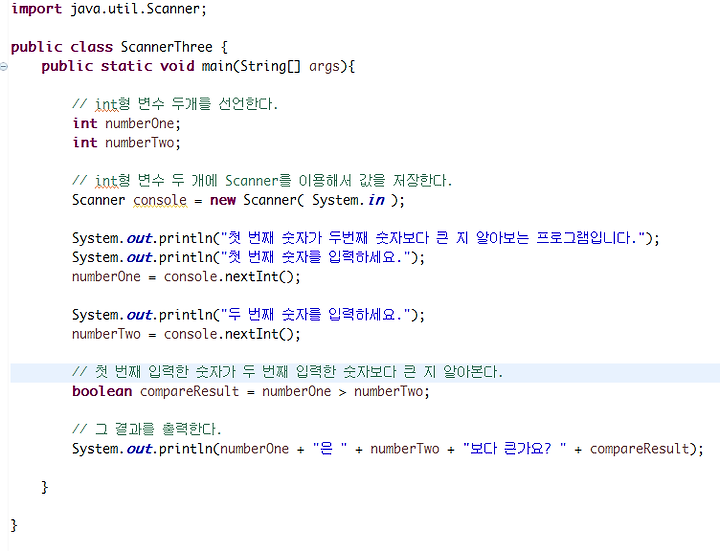Screen dimensions: 720x551
Task: Click the 'int numberOne;' declaration
Action: click(126, 124)
